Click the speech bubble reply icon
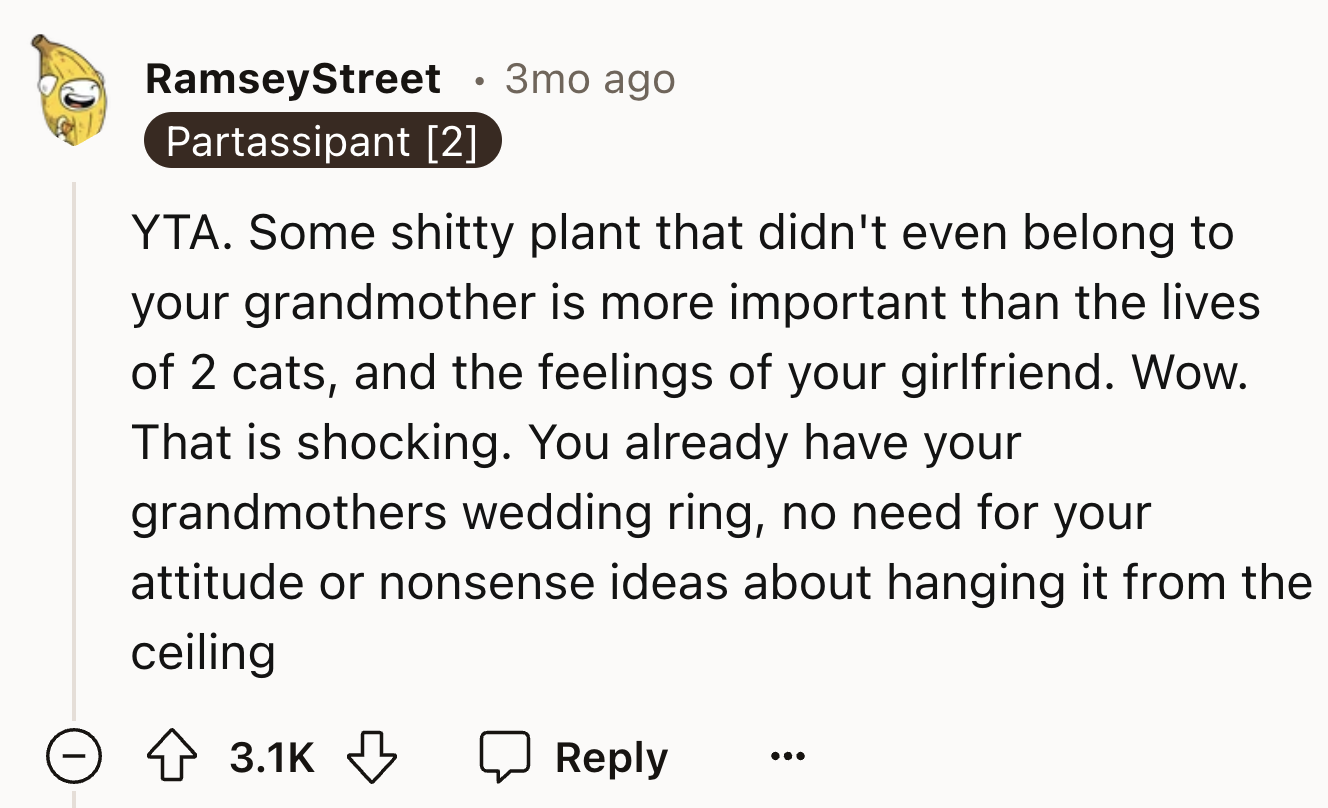The height and width of the screenshot is (808, 1328). click(x=504, y=758)
